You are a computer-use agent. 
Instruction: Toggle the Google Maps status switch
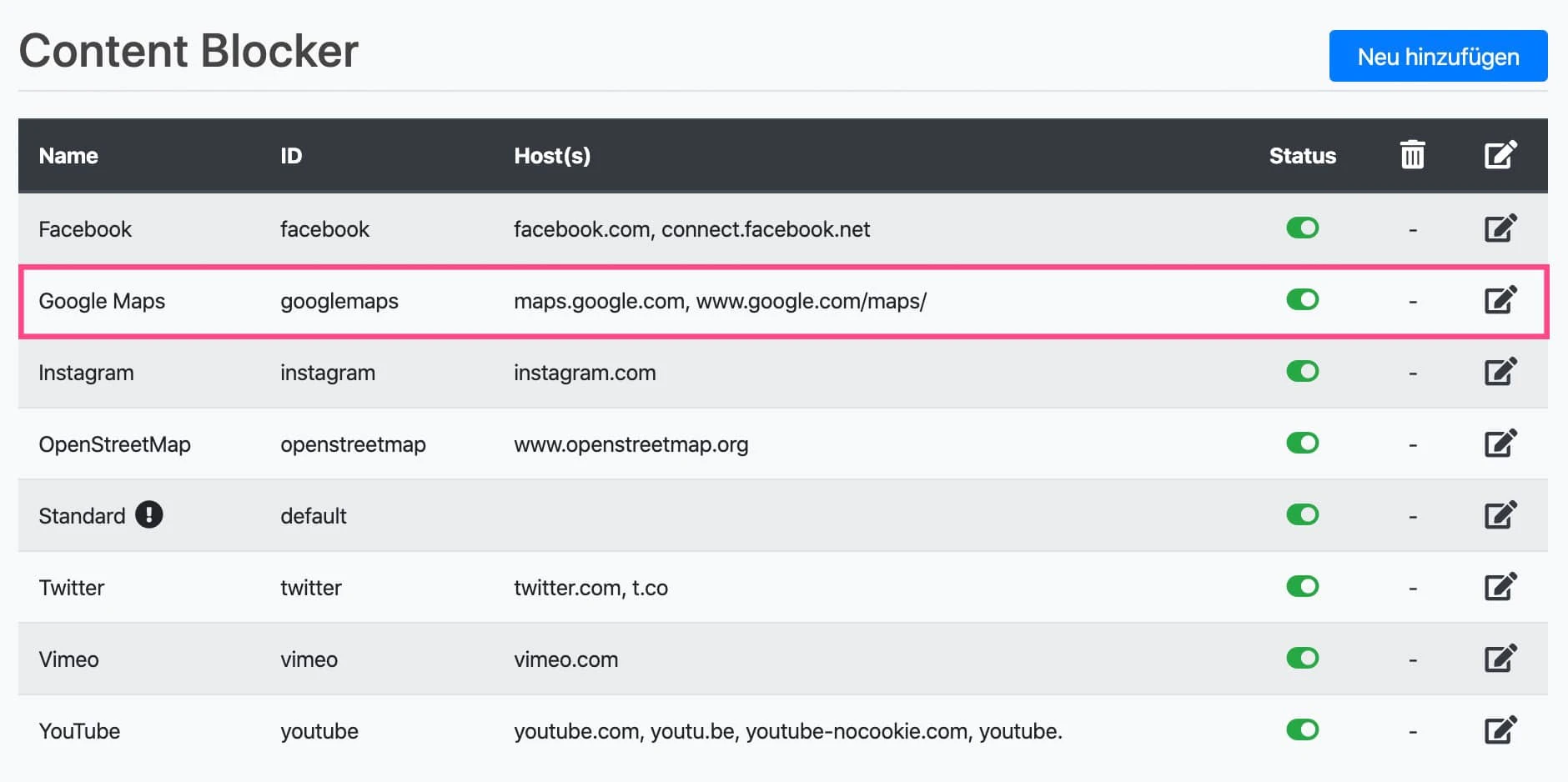[x=1303, y=299]
